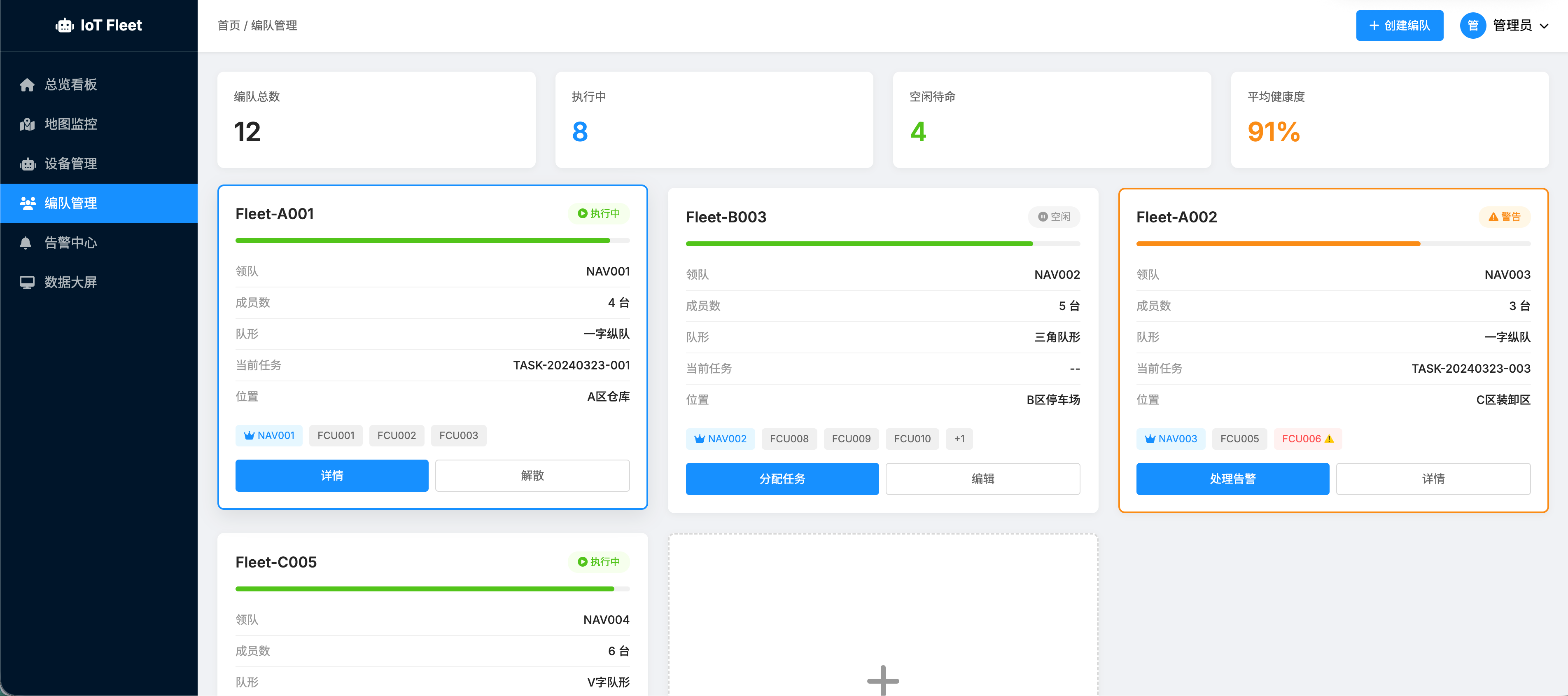Viewport: 1568px width, 696px height.
Task: Click the 管 admin avatar icon
Action: [1472, 26]
